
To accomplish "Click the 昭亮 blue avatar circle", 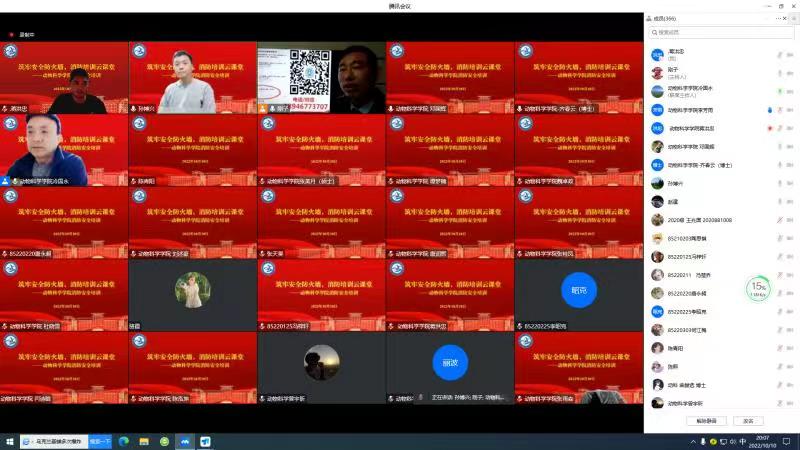I will 579,290.
